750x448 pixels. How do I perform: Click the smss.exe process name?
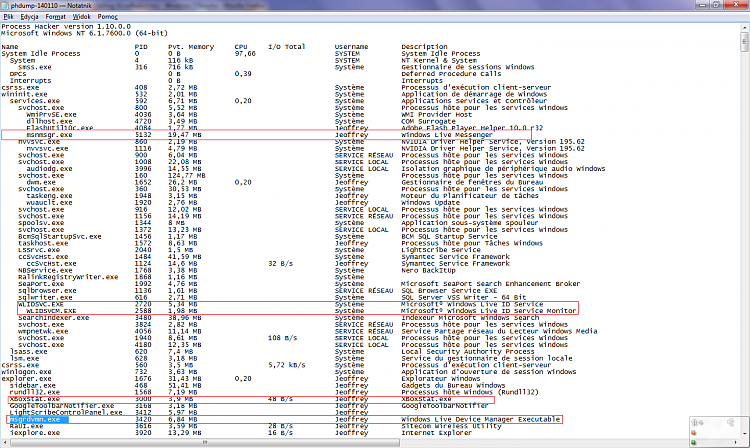click(x=34, y=67)
